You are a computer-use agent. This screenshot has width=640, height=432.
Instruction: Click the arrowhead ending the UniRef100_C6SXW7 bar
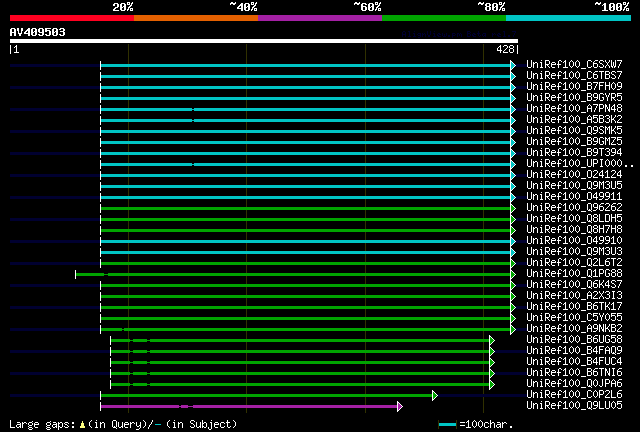click(x=514, y=65)
